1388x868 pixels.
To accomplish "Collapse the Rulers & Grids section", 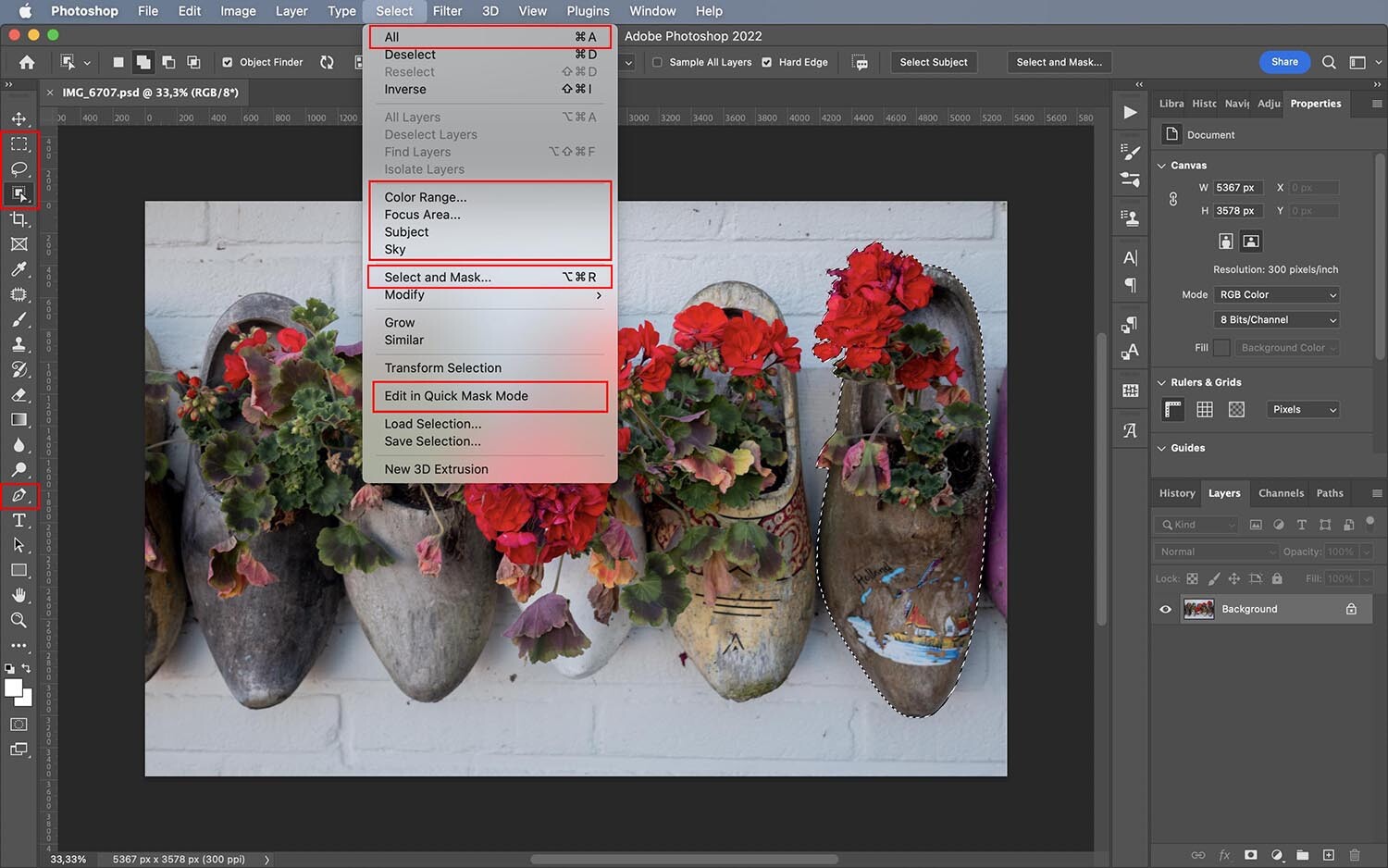I will pos(1162,382).
